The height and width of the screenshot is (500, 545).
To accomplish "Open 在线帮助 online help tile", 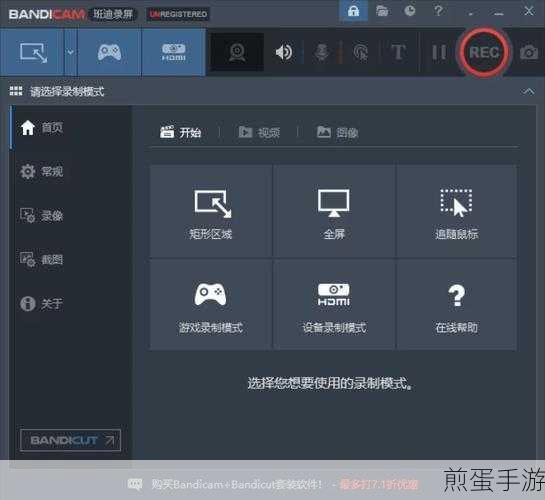I will 456,304.
